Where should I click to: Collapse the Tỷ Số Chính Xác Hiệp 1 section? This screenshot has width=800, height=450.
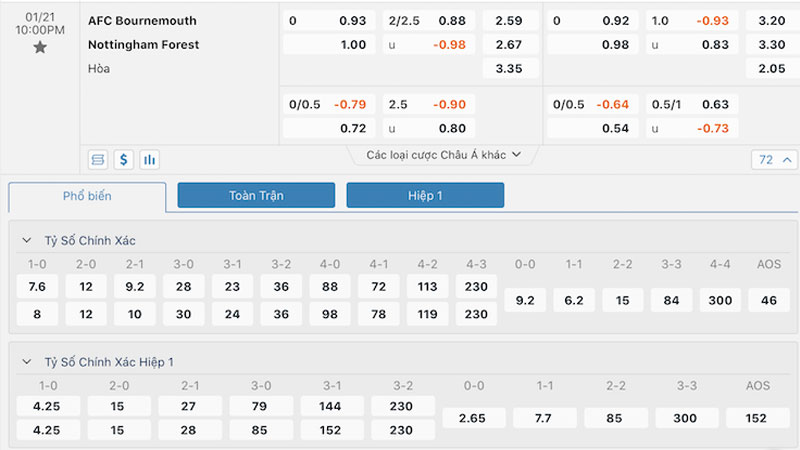click(25, 361)
